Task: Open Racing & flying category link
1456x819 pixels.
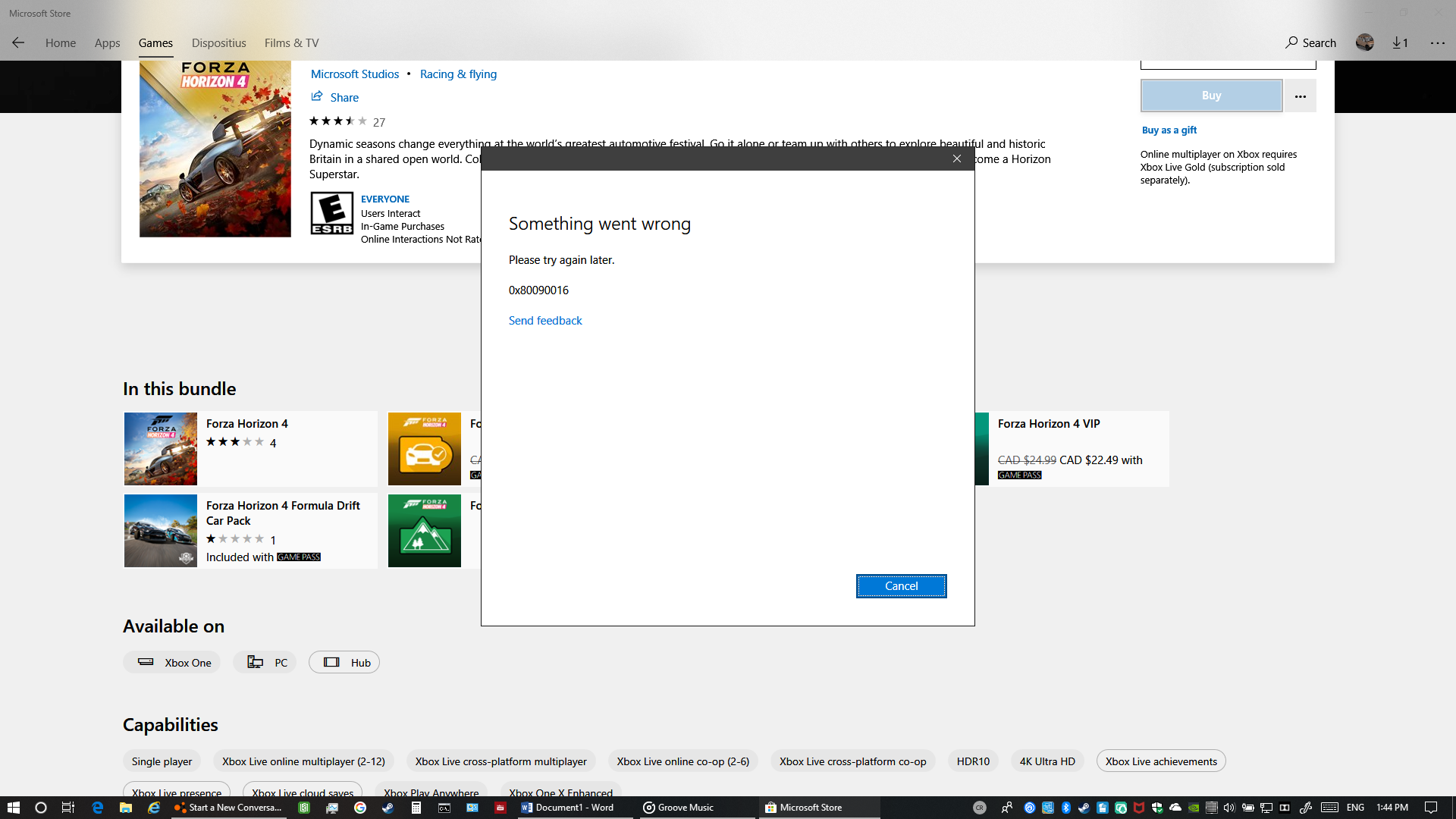Action: point(459,74)
